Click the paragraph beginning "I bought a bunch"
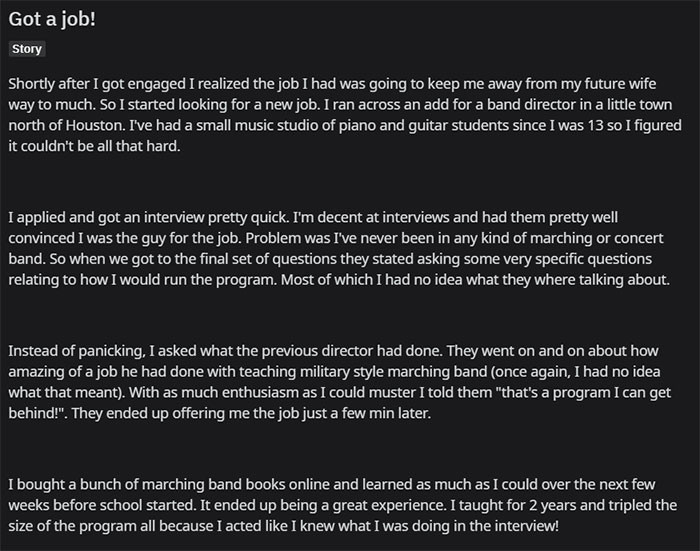Screen dimensions: 700x551 pyautogui.click(x=340, y=504)
